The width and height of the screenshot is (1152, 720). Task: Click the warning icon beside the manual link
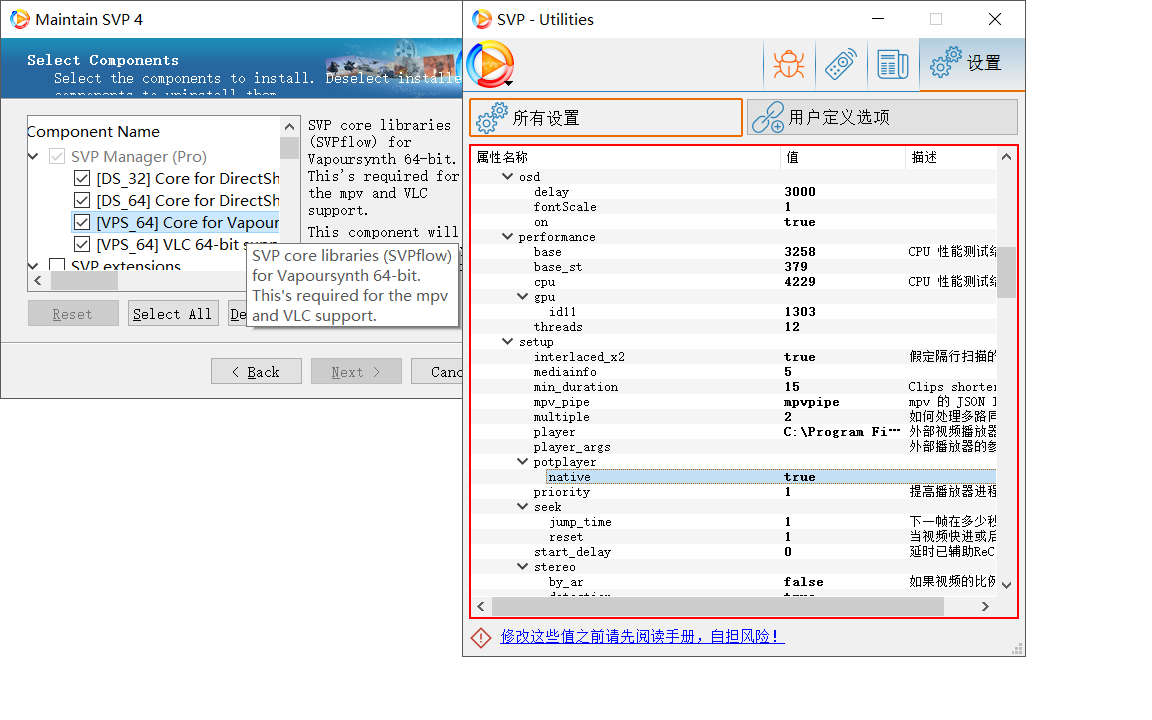click(x=482, y=637)
